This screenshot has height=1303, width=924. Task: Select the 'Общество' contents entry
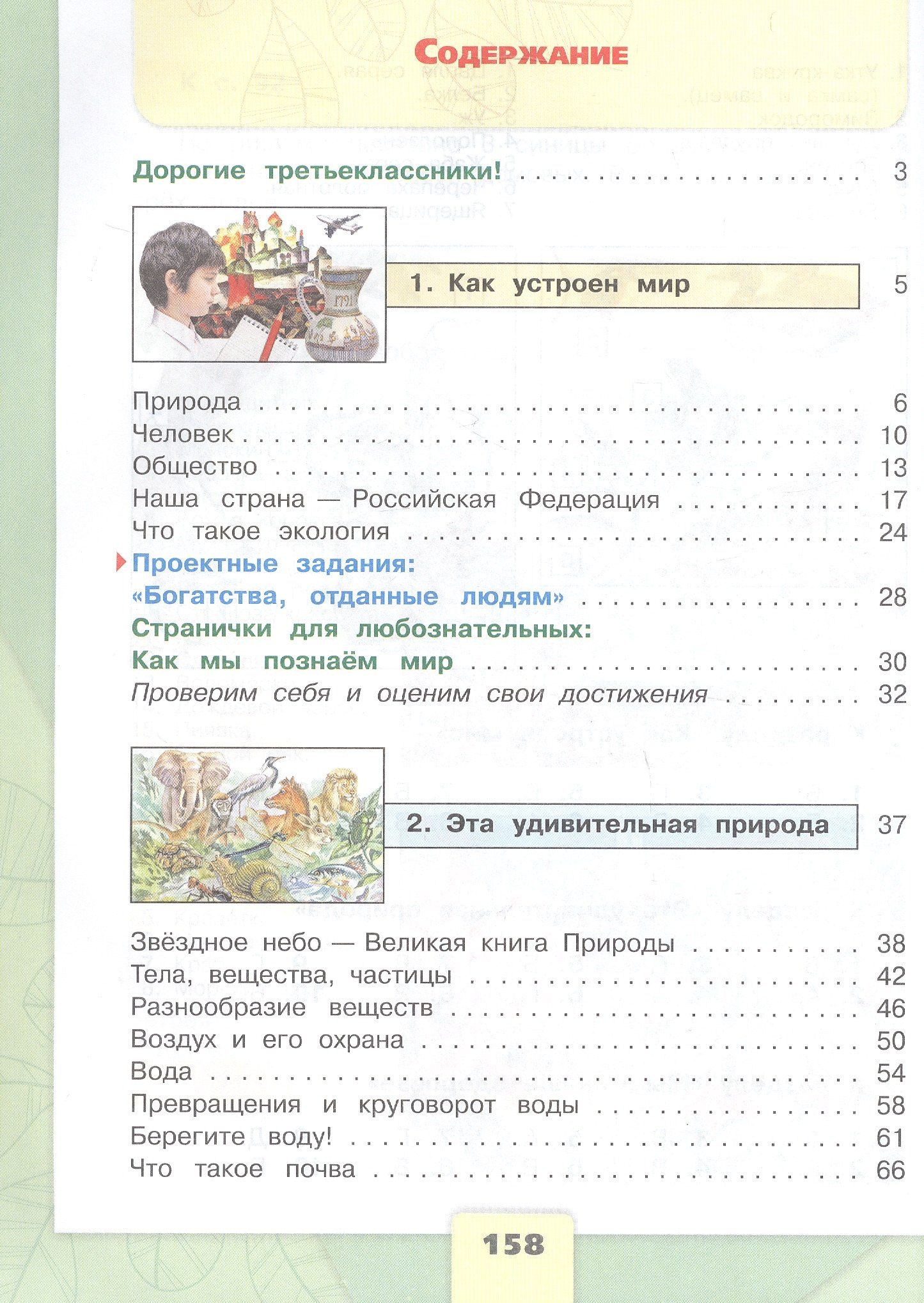[x=195, y=467]
